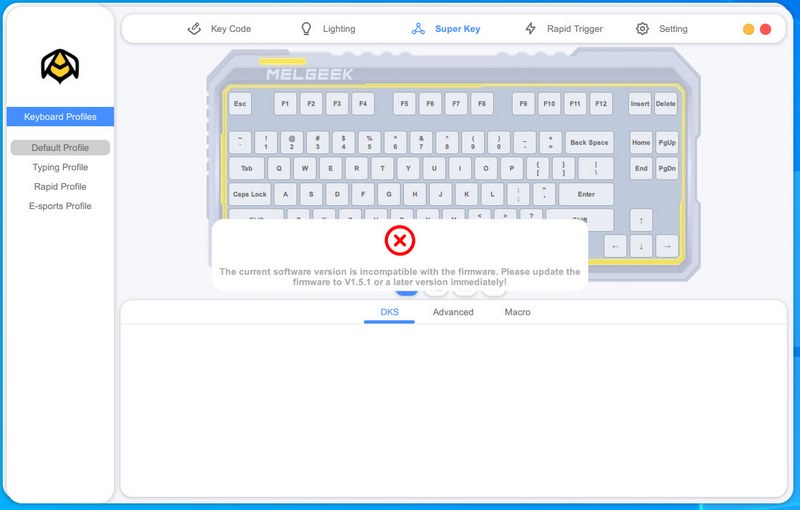800x510 pixels.
Task: Click the F3 key on keyboard
Action: (x=337, y=104)
